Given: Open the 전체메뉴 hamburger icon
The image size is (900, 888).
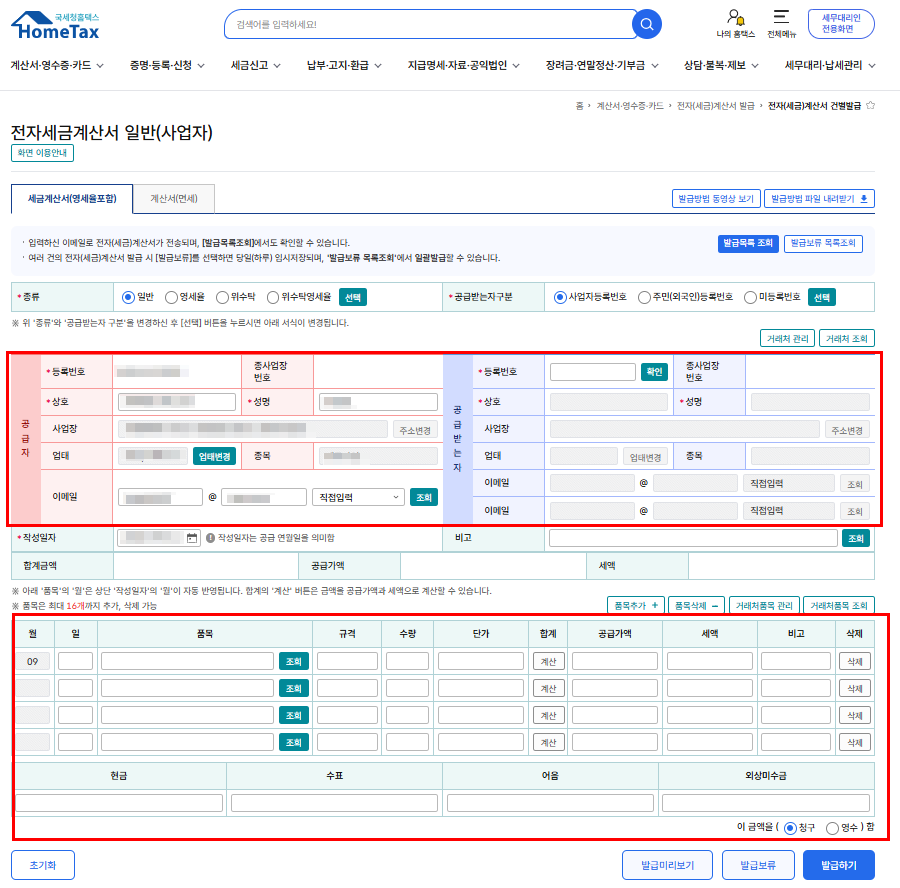Looking at the screenshot, I should pos(781,18).
